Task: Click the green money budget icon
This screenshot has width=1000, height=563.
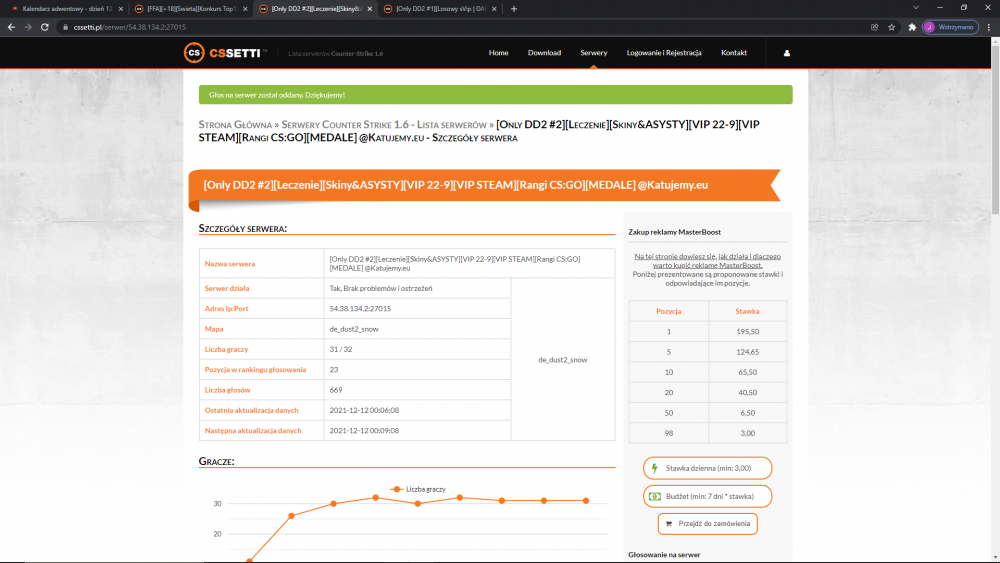Action: [654, 496]
